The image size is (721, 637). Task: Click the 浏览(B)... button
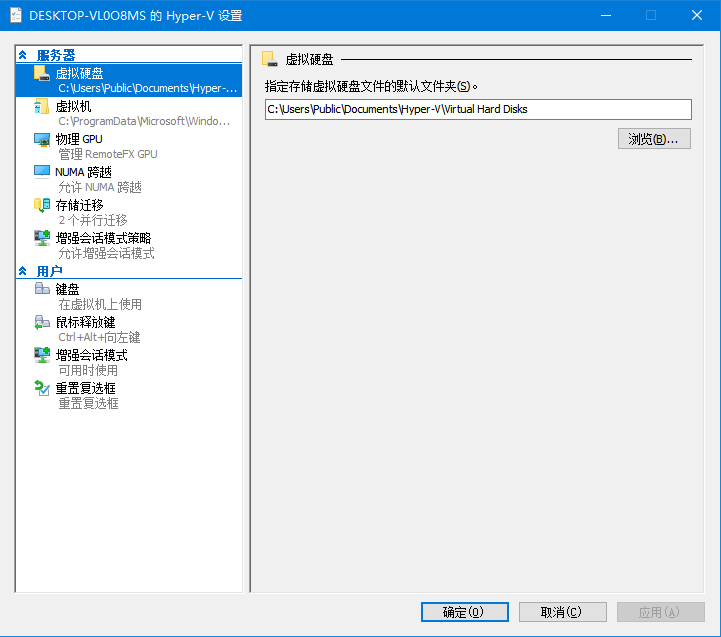pos(654,139)
